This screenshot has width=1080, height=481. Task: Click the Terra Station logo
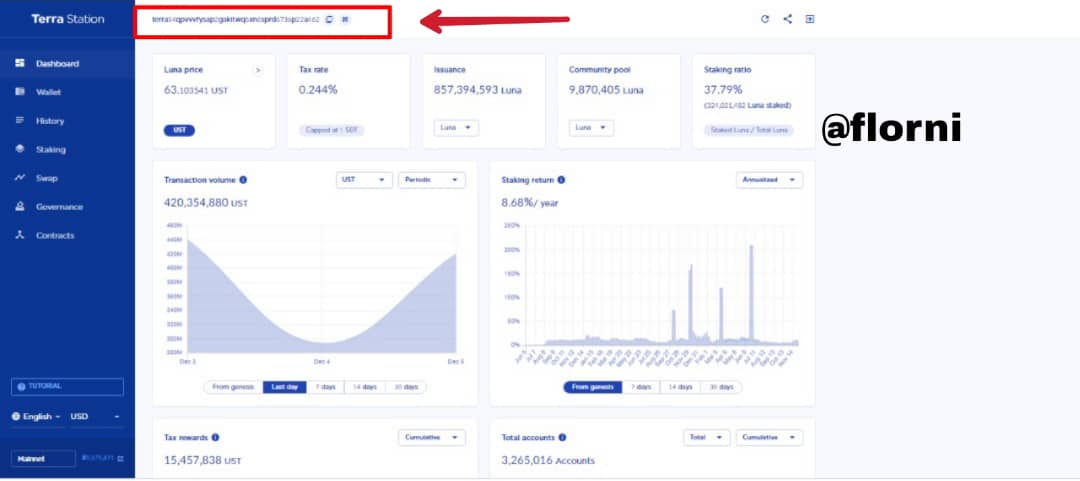68,19
